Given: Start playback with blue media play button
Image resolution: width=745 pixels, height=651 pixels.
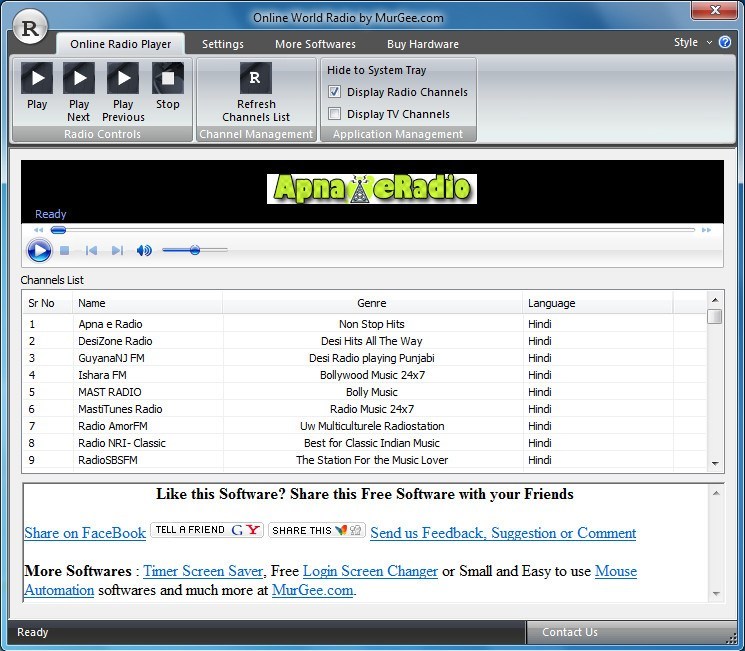Looking at the screenshot, I should [39, 250].
